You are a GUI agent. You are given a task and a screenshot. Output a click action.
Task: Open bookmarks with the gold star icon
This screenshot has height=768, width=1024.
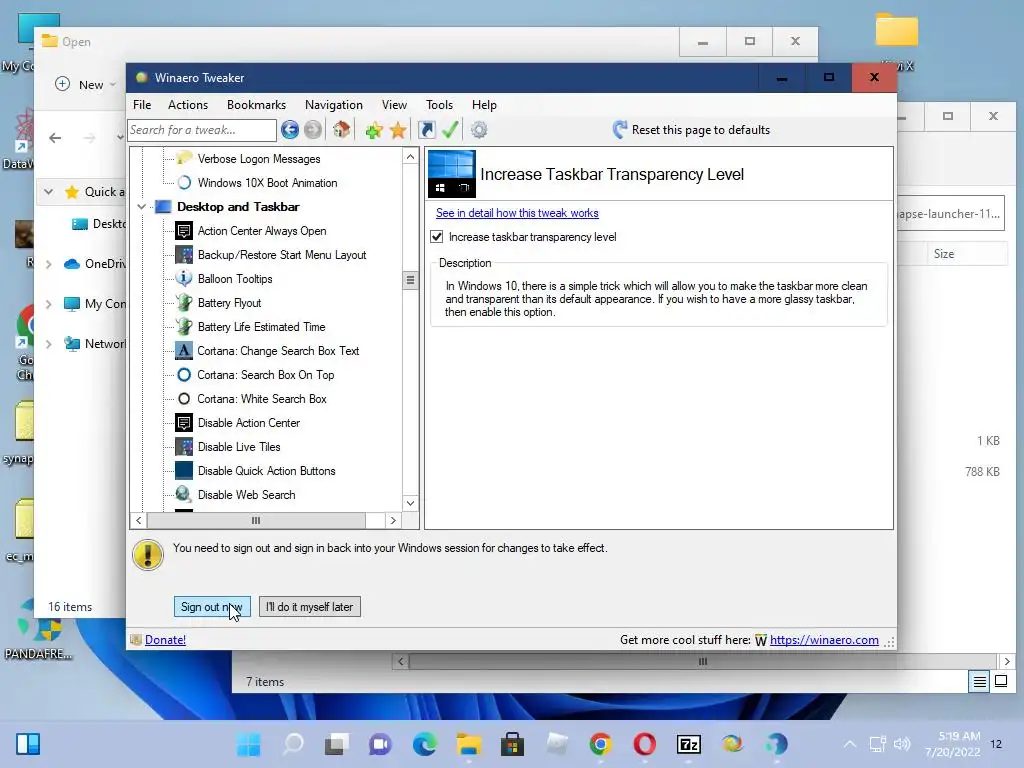(x=398, y=130)
